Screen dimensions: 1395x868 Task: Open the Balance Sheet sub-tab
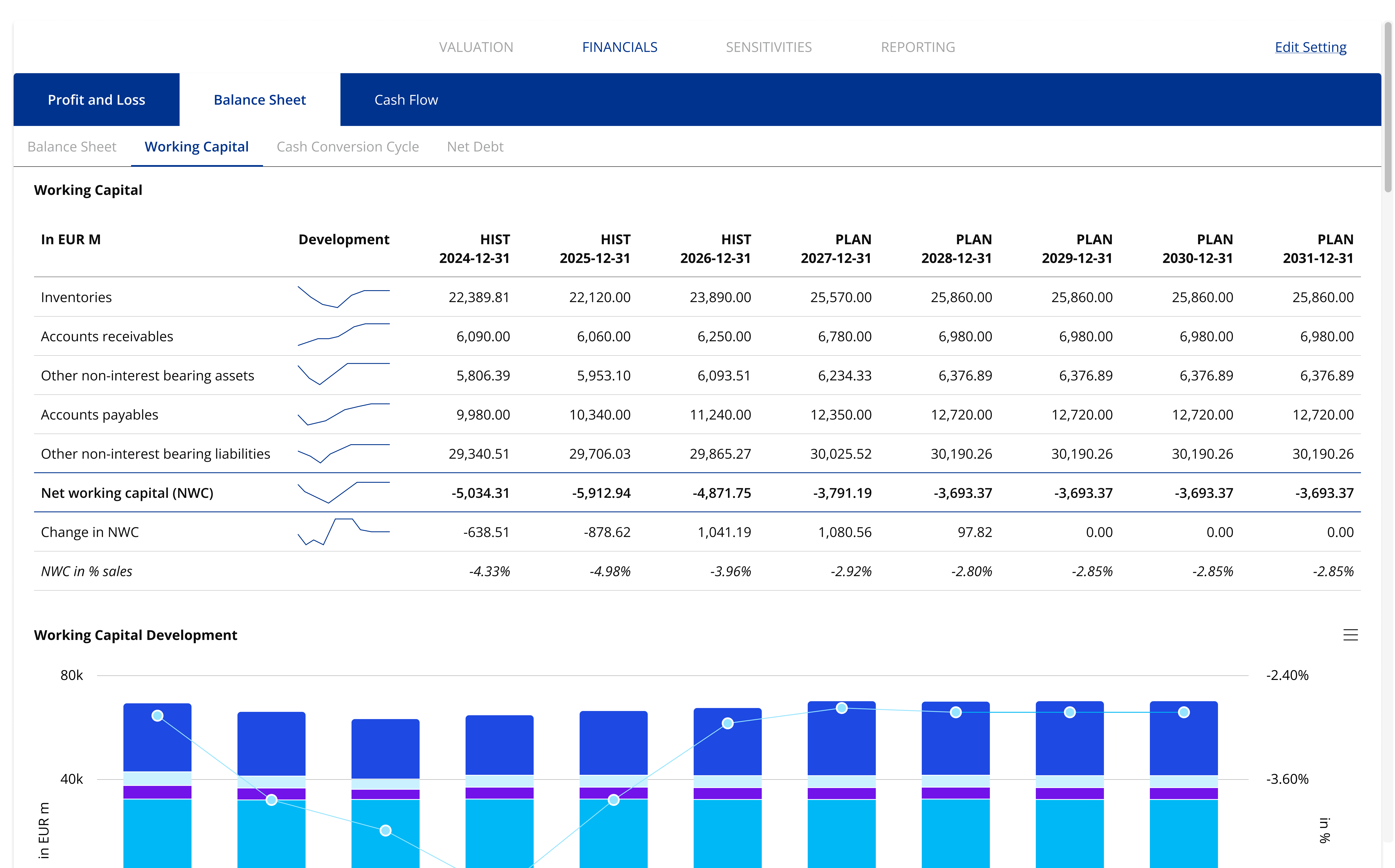[72, 147]
